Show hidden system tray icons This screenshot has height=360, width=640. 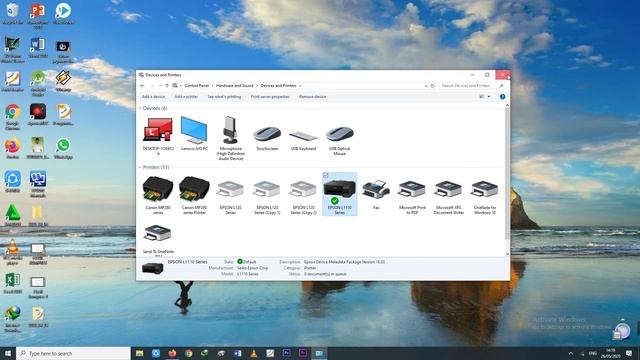point(571,353)
